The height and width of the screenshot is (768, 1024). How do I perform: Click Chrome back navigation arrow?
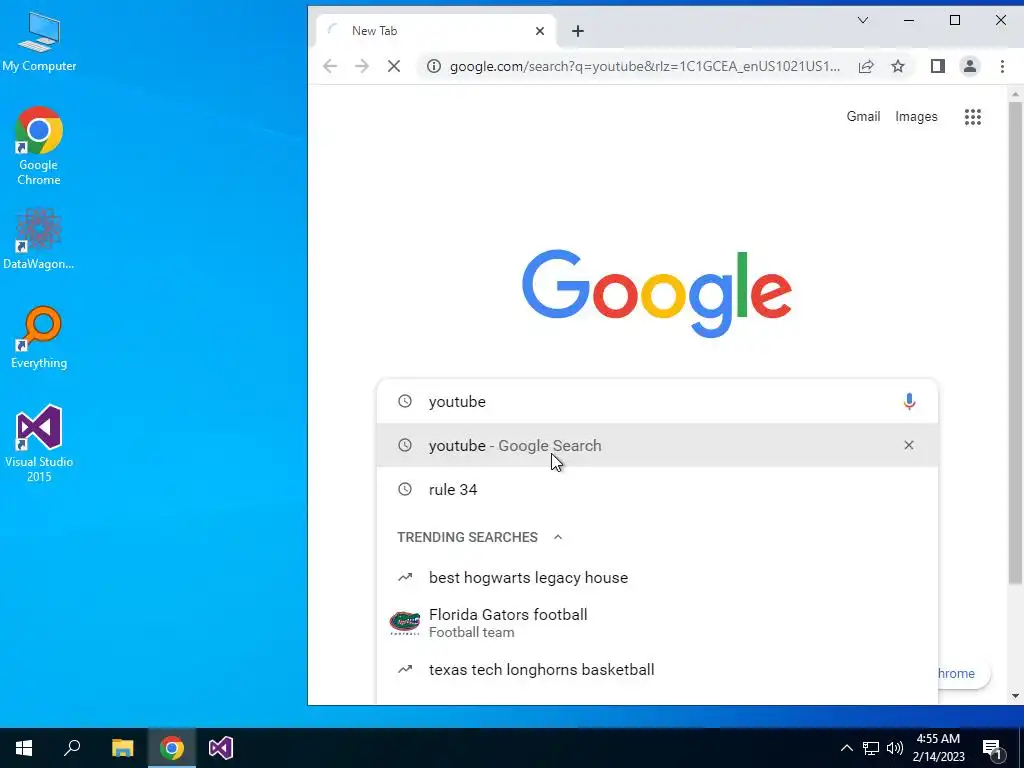(330, 66)
